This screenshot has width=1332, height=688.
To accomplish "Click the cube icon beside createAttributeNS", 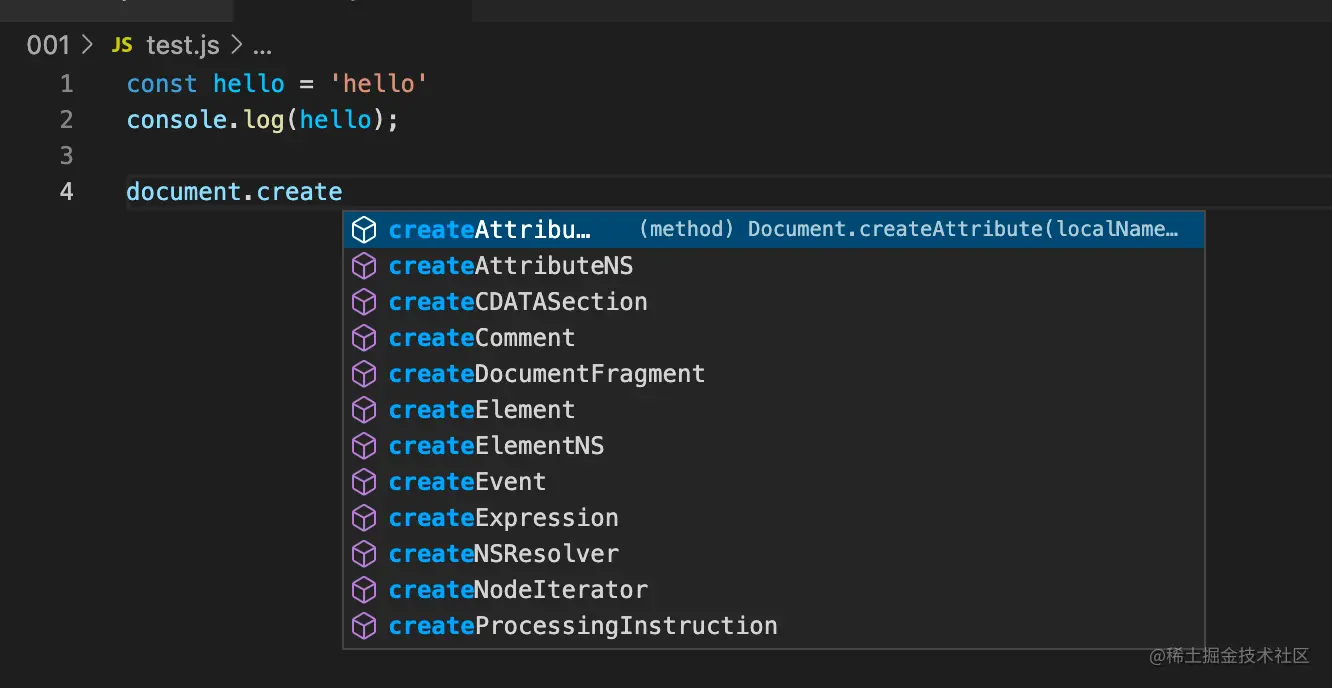I will (364, 266).
